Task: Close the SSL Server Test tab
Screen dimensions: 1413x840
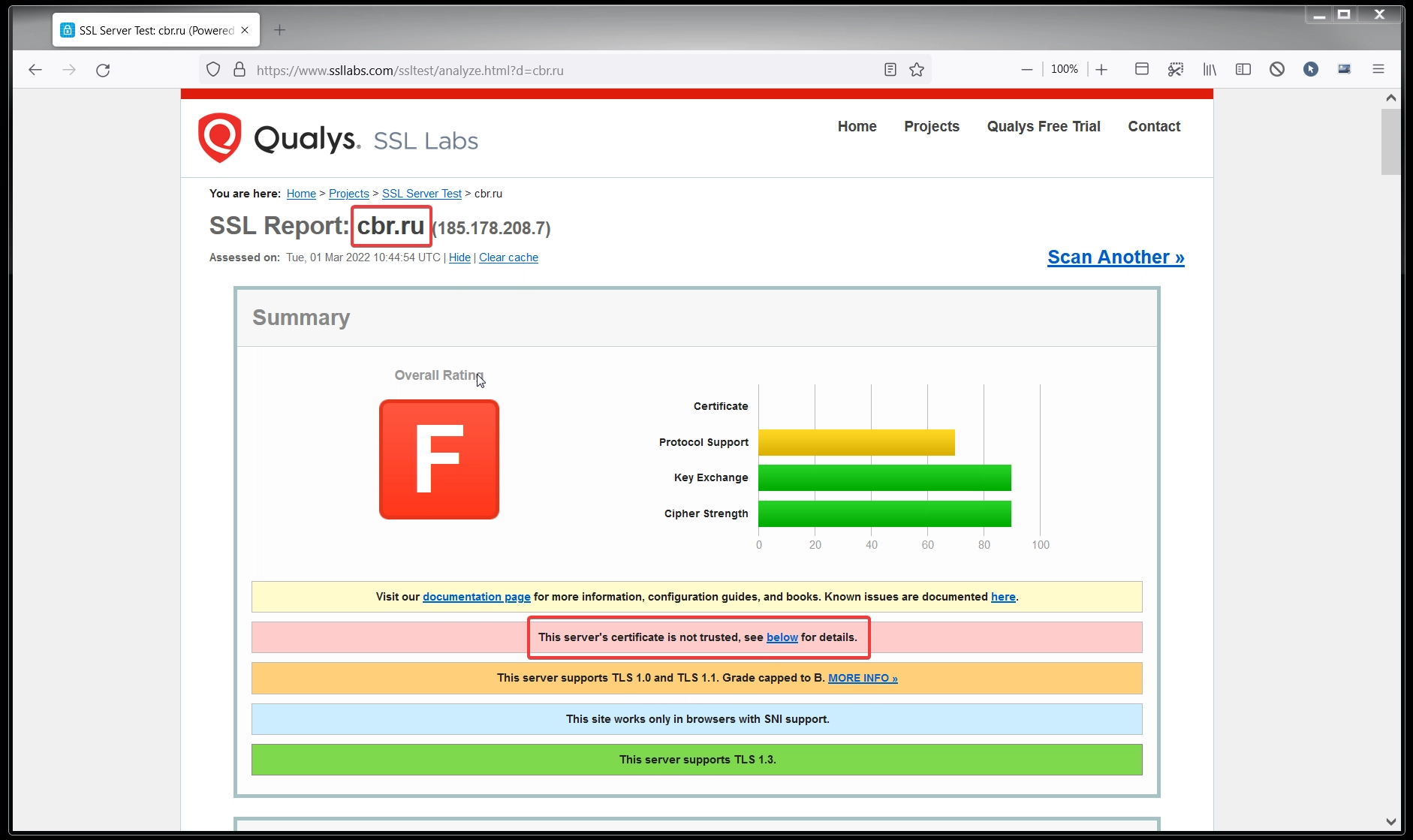Action: (x=245, y=30)
